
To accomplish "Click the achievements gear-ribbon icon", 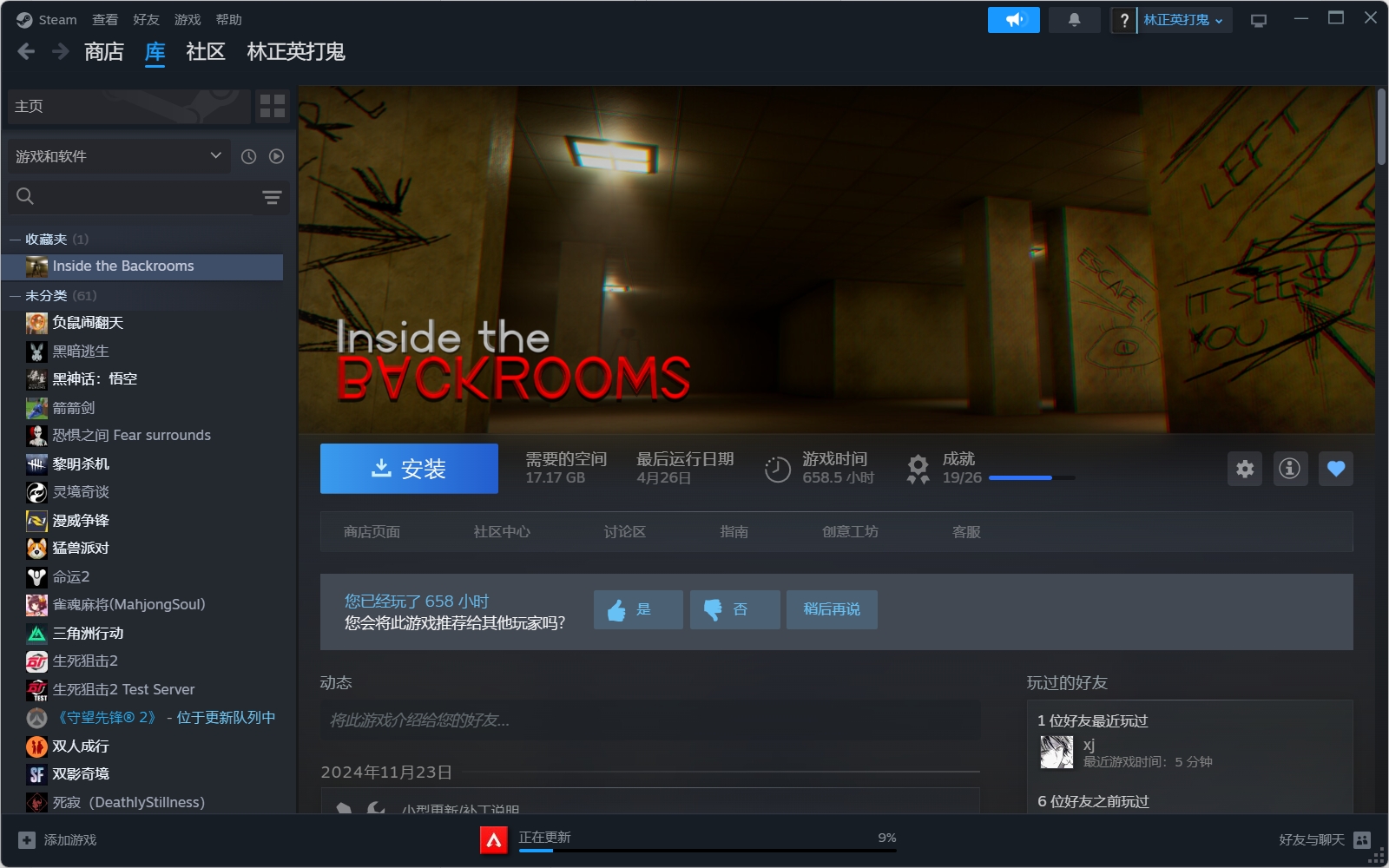I will click(x=918, y=469).
